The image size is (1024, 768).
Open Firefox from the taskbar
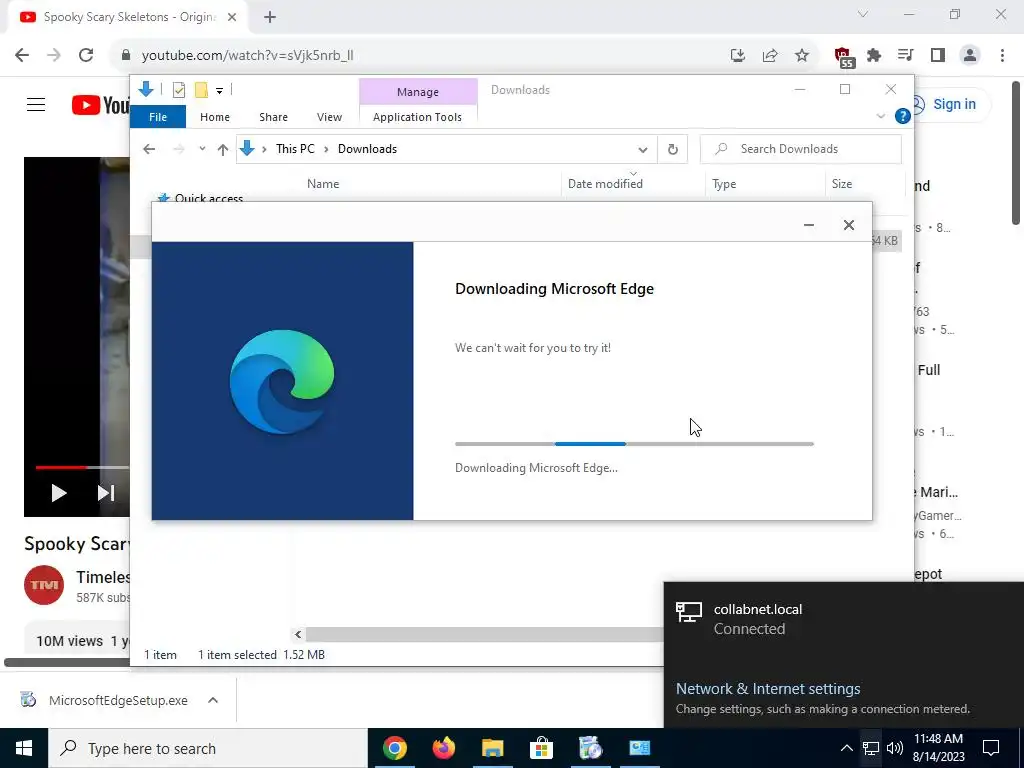coord(444,748)
